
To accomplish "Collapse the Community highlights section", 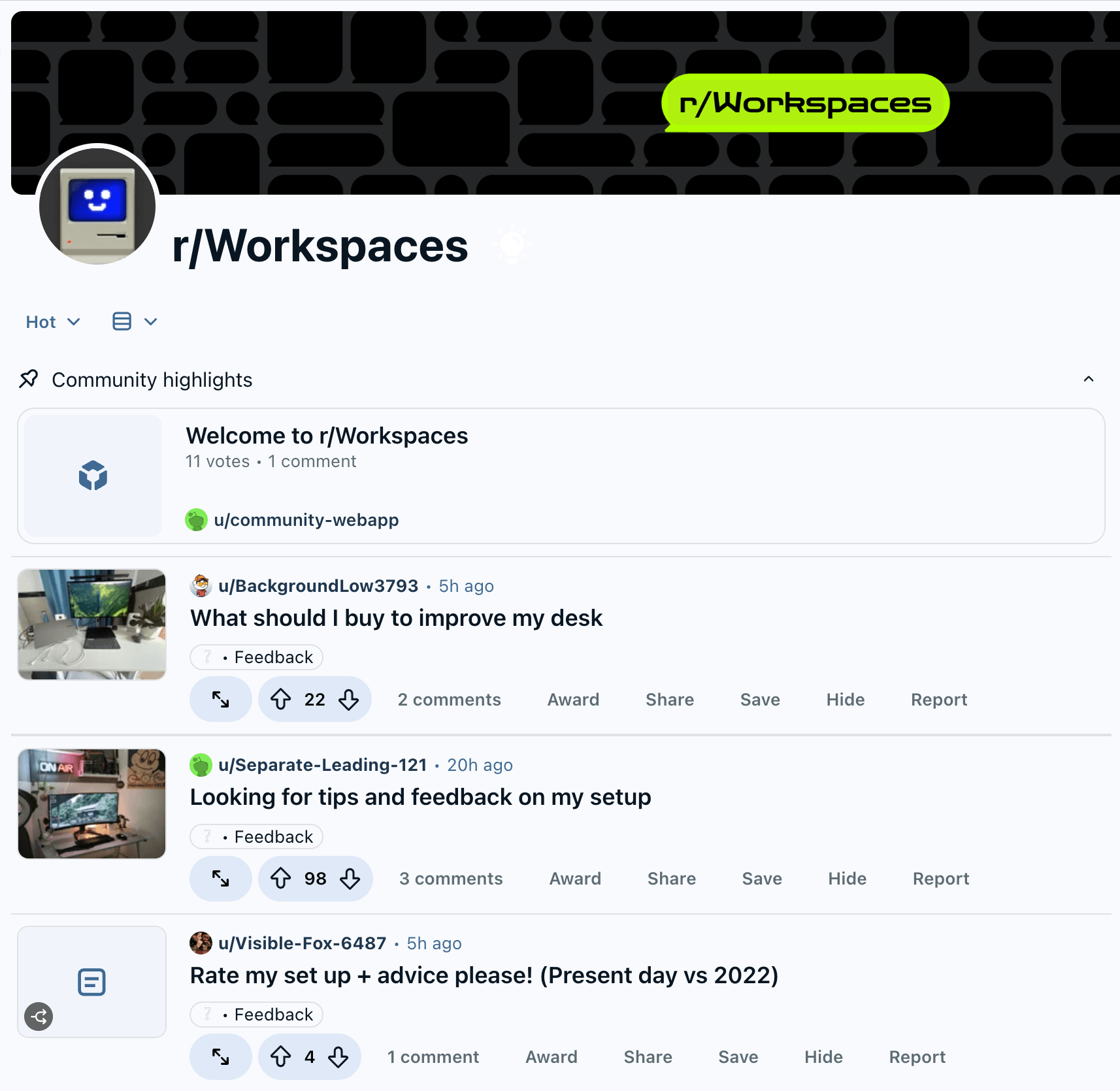I will pos(1089,380).
